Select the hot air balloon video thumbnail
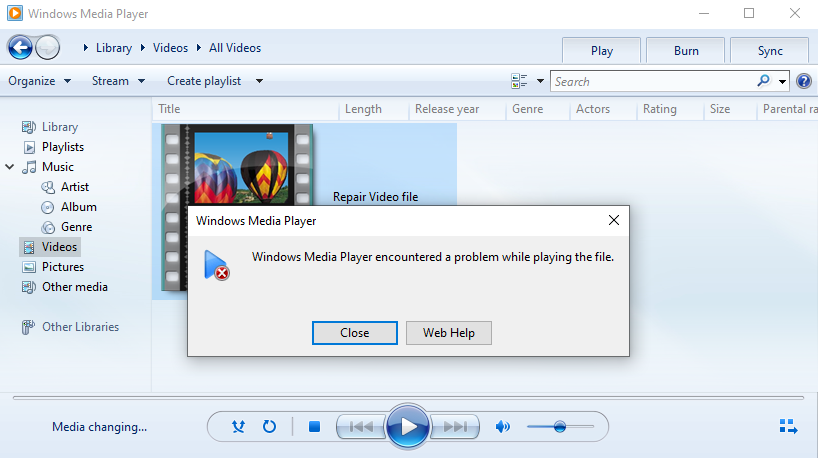Image resolution: width=818 pixels, height=458 pixels. [x=237, y=165]
